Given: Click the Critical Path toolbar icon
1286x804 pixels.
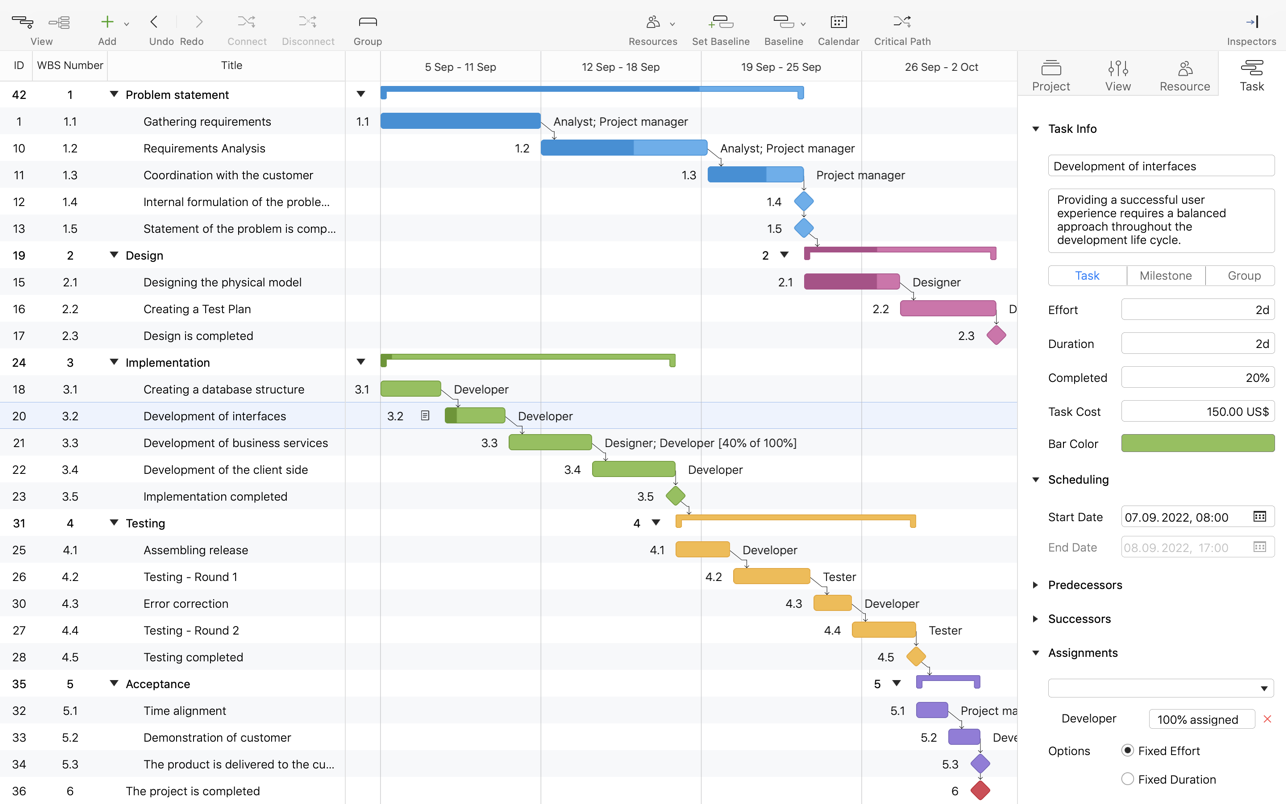Looking at the screenshot, I should click(902, 22).
